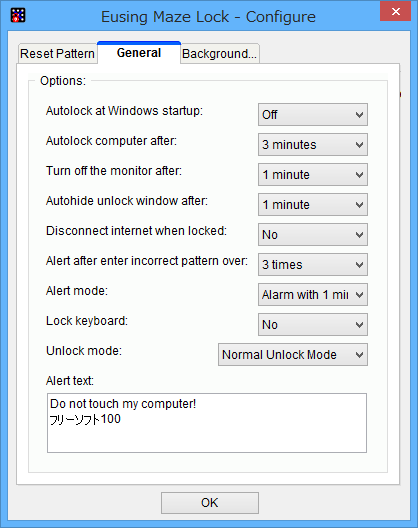The width and height of the screenshot is (418, 528).
Task: Click the arrow of the 3 minutes combo
Action: tap(359, 145)
